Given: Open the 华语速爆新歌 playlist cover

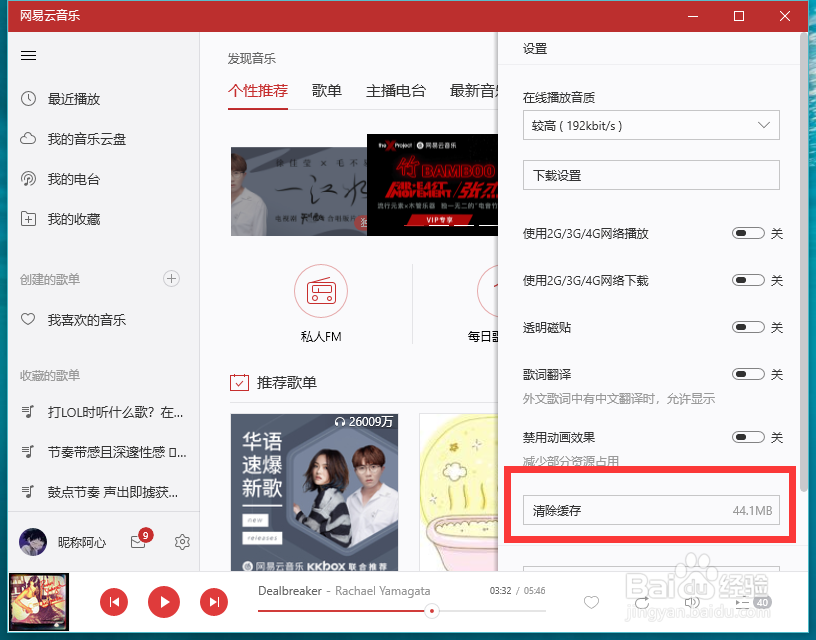Looking at the screenshot, I should point(314,492).
